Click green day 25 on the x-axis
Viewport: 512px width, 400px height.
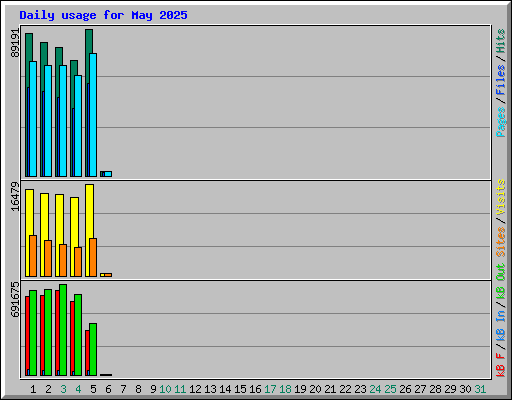(390, 389)
